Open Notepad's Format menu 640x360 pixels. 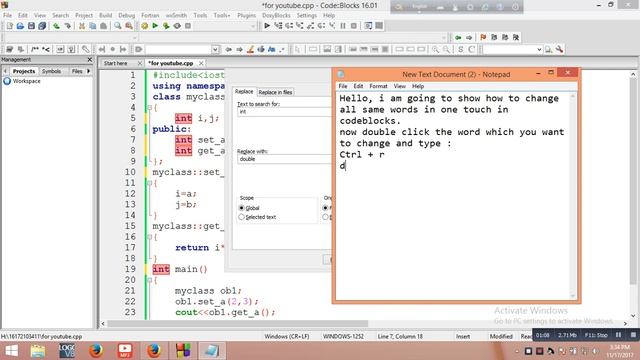(378, 86)
